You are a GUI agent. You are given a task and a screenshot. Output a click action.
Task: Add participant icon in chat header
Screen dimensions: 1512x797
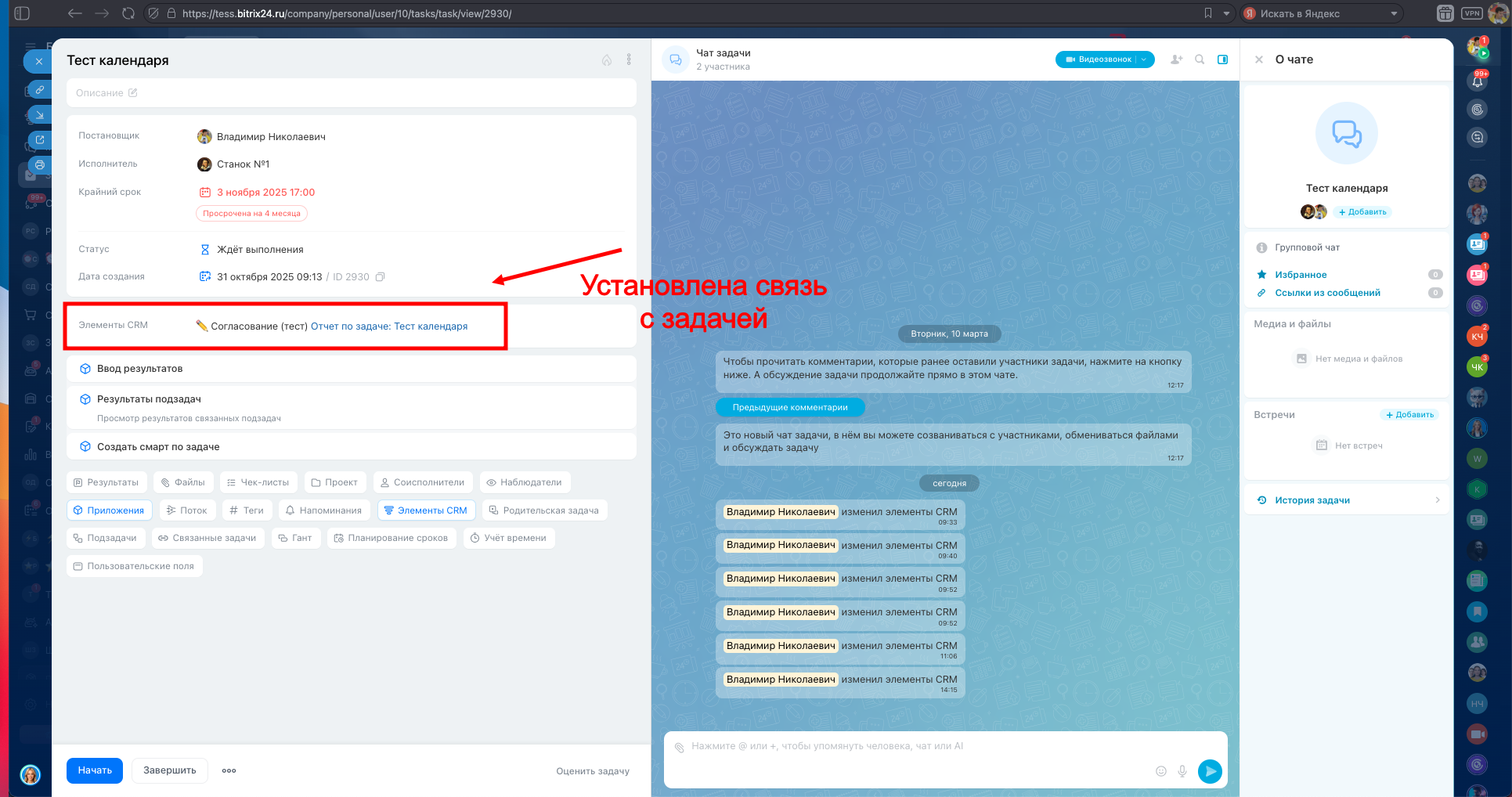(x=1176, y=60)
